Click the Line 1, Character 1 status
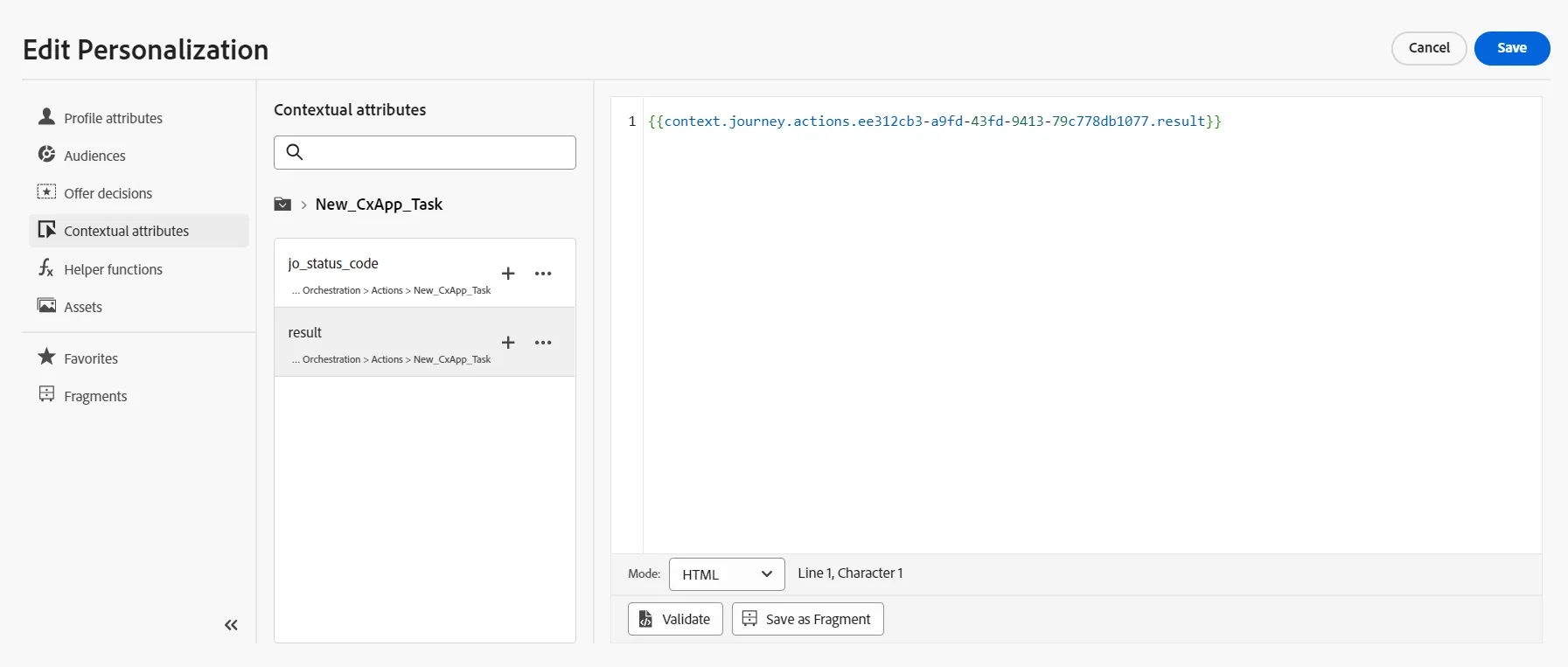This screenshot has height=667, width=1568. coord(850,573)
